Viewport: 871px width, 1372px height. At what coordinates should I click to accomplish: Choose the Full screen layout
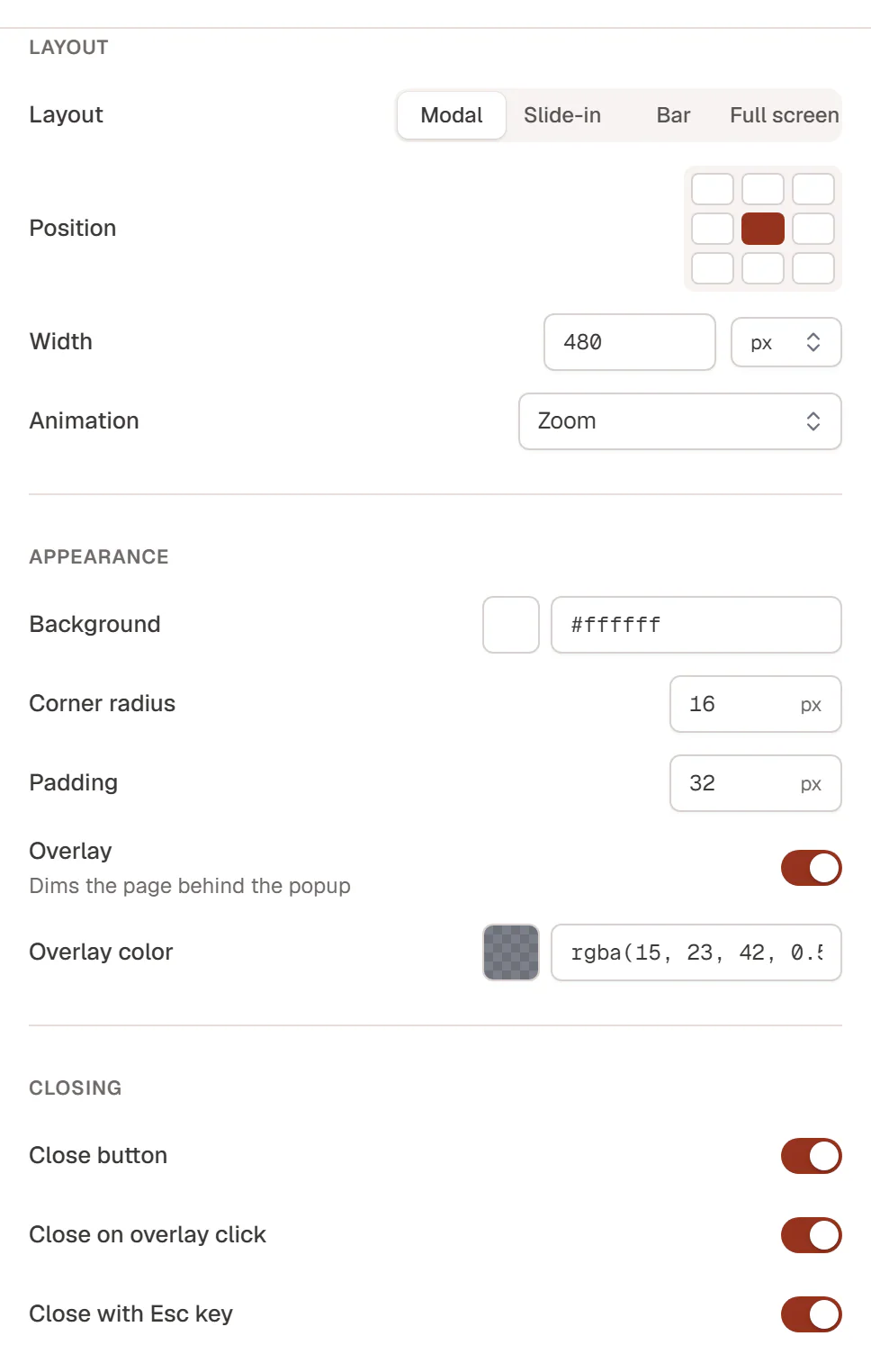(x=785, y=115)
